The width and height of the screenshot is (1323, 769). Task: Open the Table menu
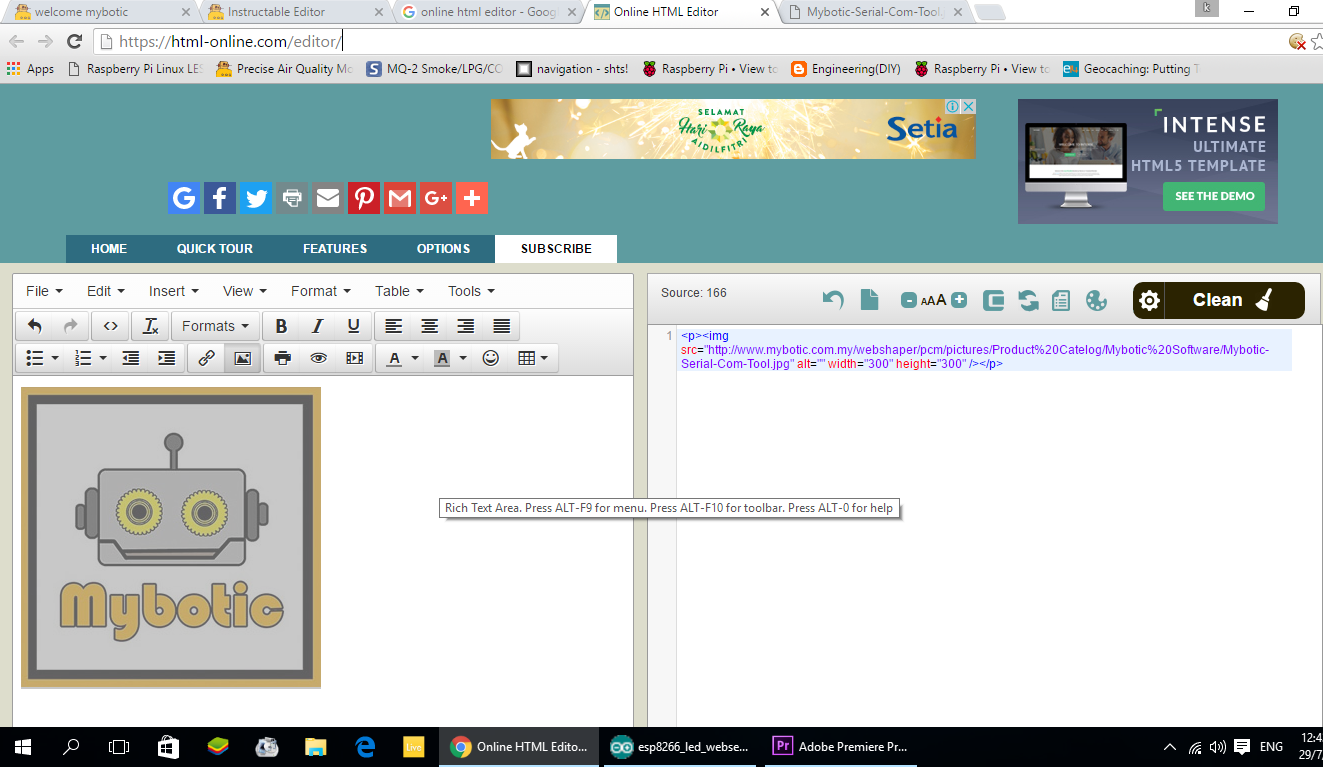point(399,291)
